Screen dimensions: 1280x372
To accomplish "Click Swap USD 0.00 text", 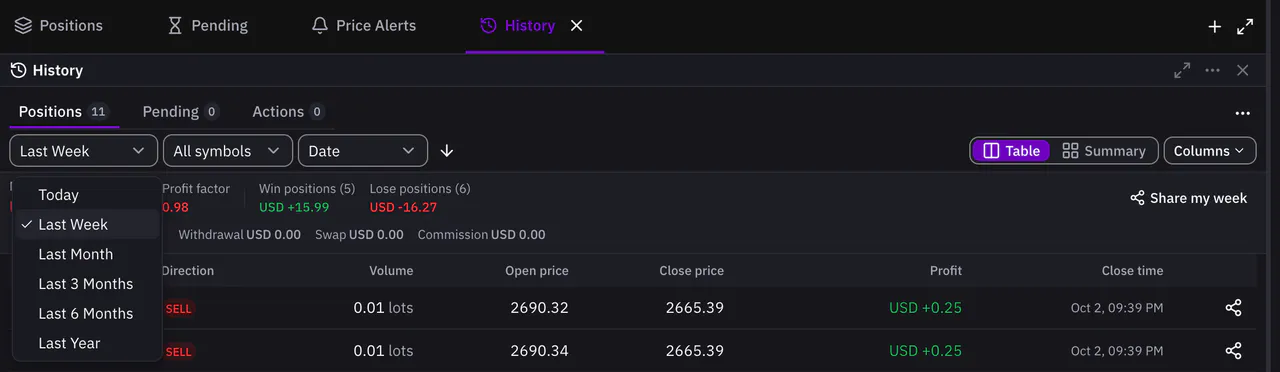I will (x=359, y=235).
